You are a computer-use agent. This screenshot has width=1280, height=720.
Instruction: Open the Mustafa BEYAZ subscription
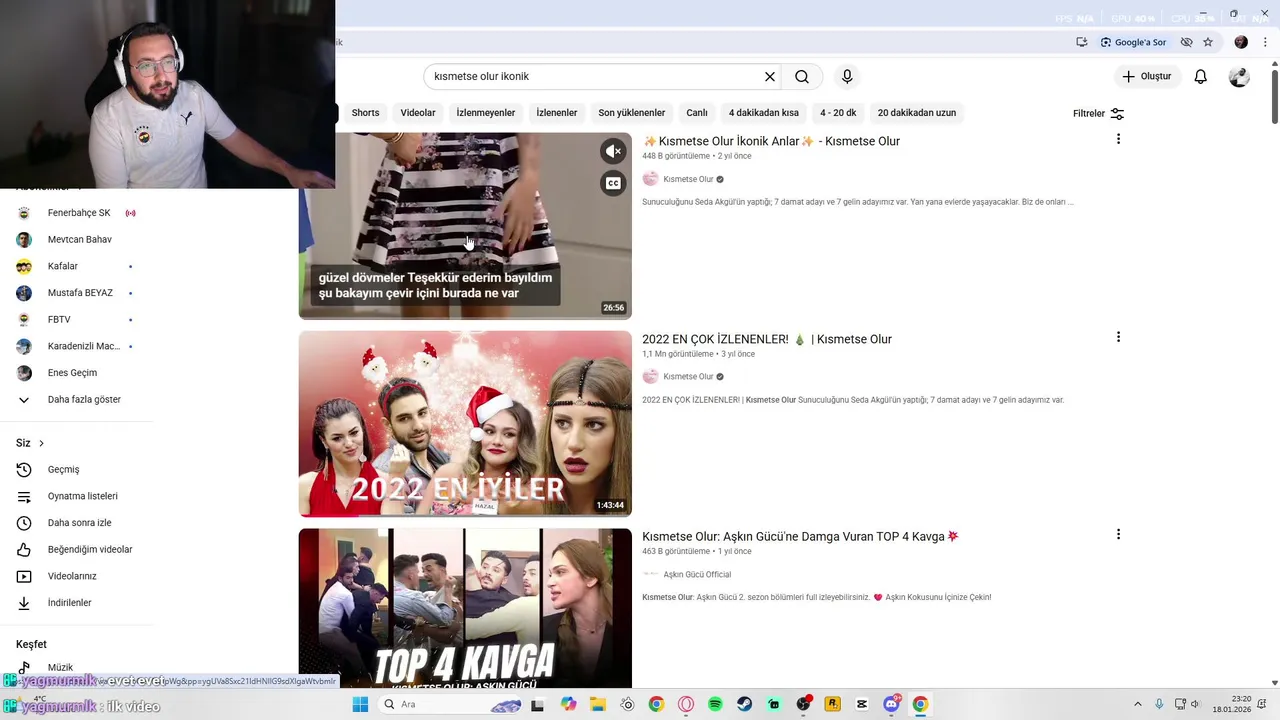pos(78,293)
